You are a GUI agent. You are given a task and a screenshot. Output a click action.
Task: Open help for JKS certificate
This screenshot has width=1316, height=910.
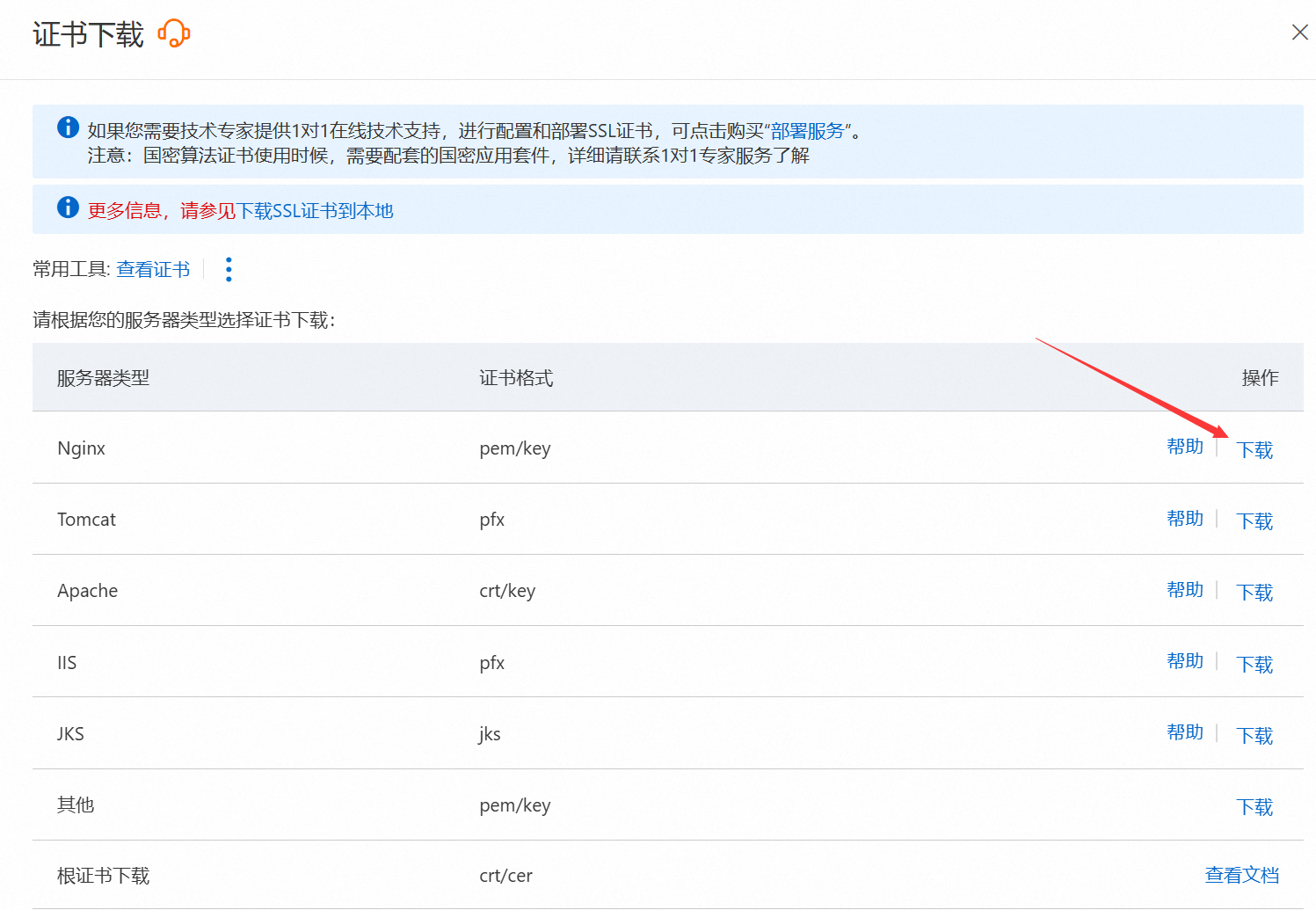point(1184,732)
